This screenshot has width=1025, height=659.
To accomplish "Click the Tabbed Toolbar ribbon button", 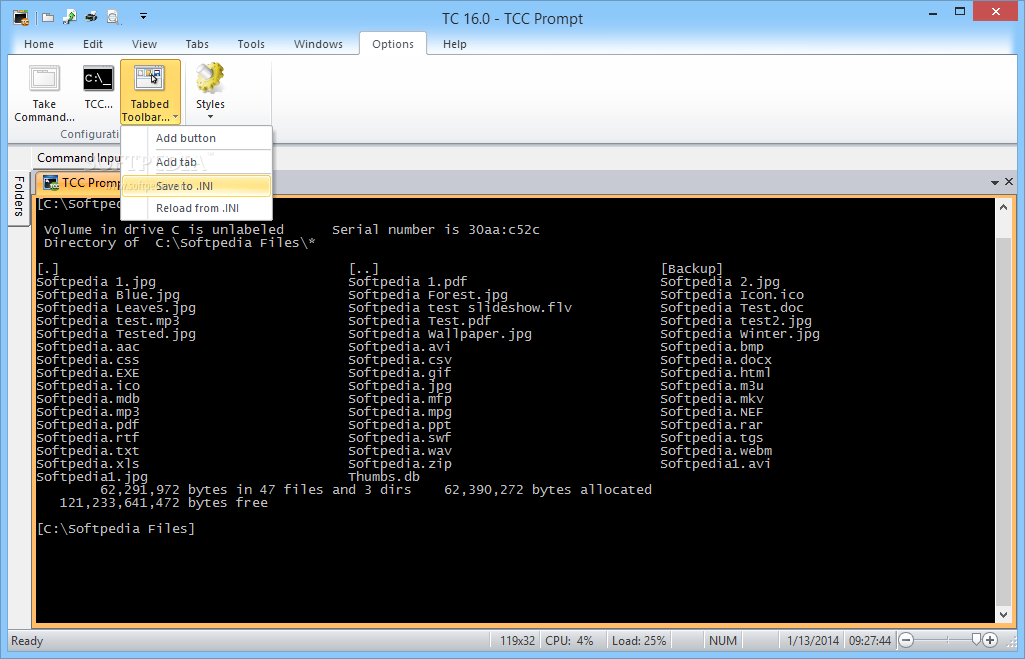I will click(150, 93).
